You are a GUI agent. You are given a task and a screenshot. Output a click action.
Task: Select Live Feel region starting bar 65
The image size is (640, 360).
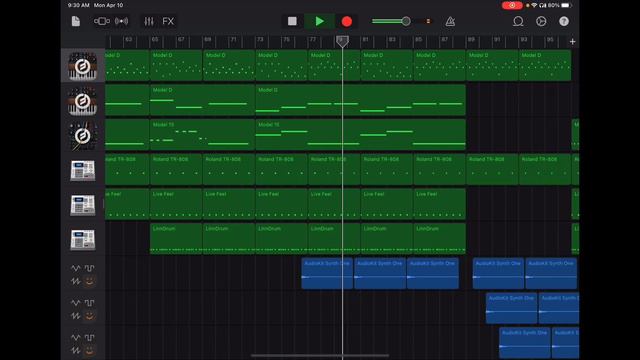(176, 204)
